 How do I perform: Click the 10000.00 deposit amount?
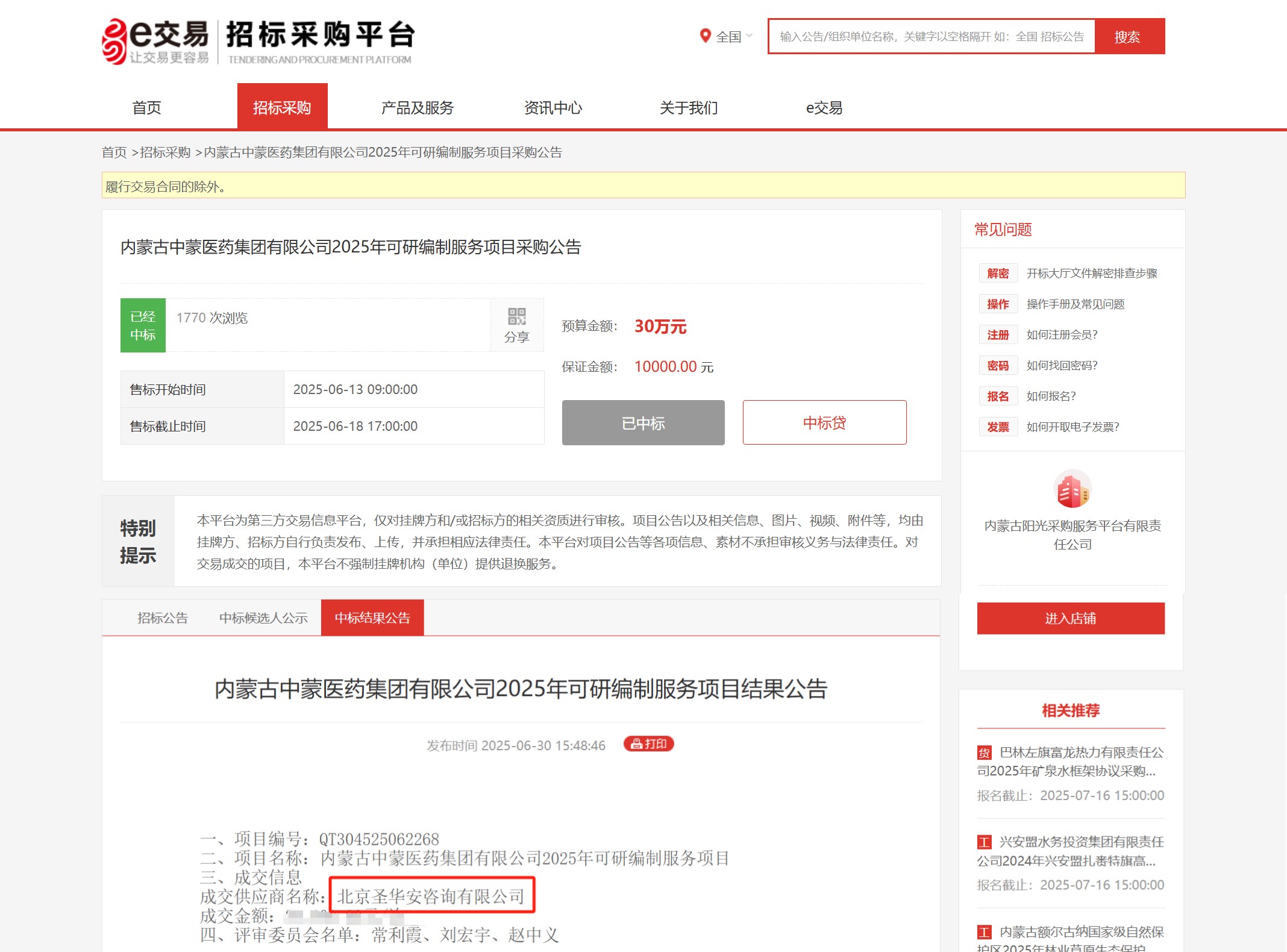(666, 366)
